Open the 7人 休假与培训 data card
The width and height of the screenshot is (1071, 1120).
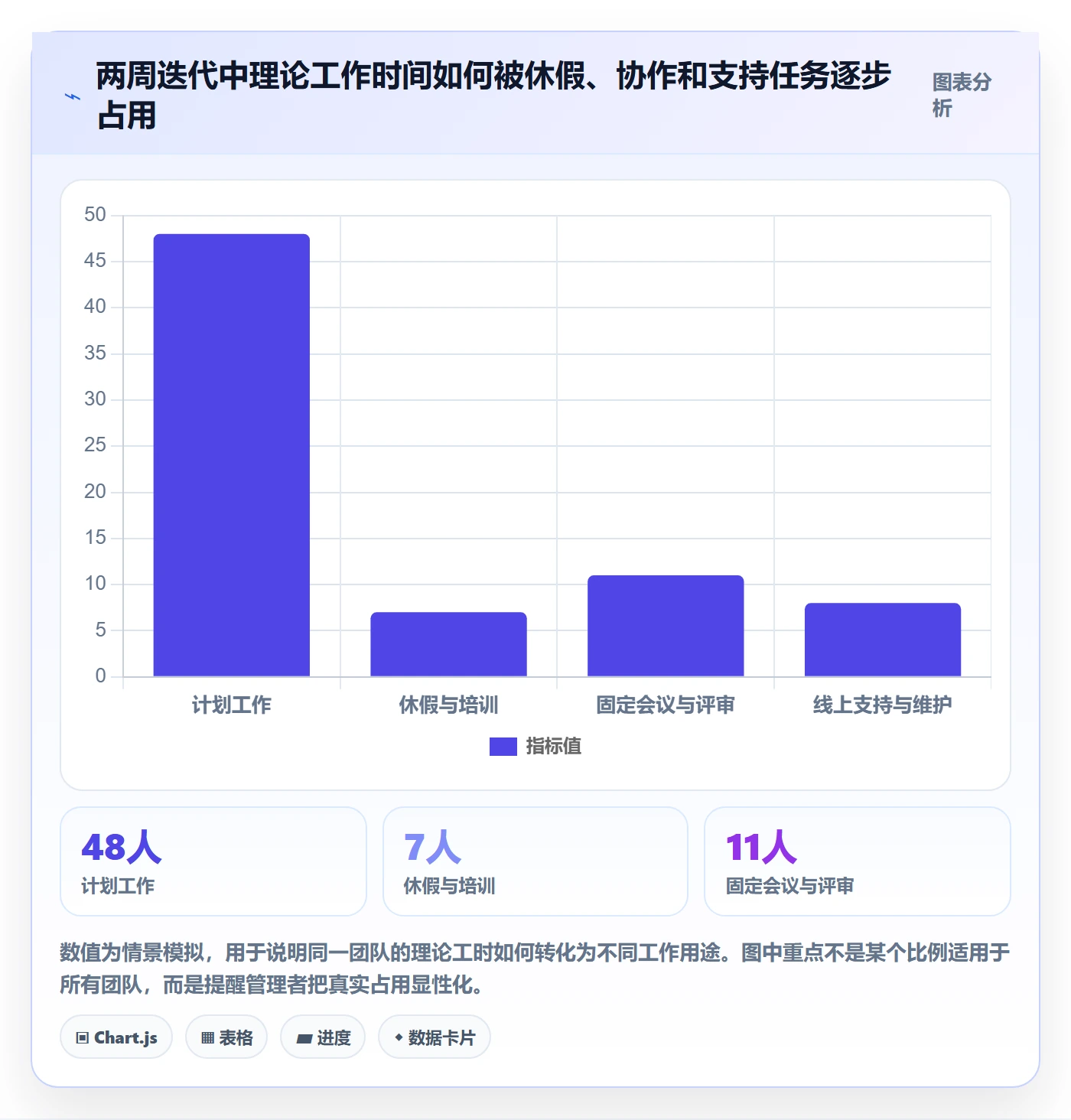click(x=535, y=861)
